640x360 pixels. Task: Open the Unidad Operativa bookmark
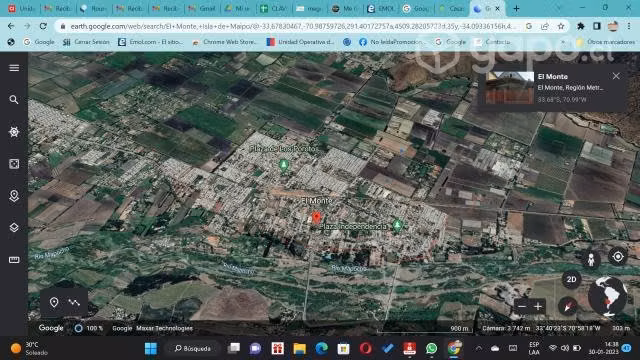click(x=300, y=42)
